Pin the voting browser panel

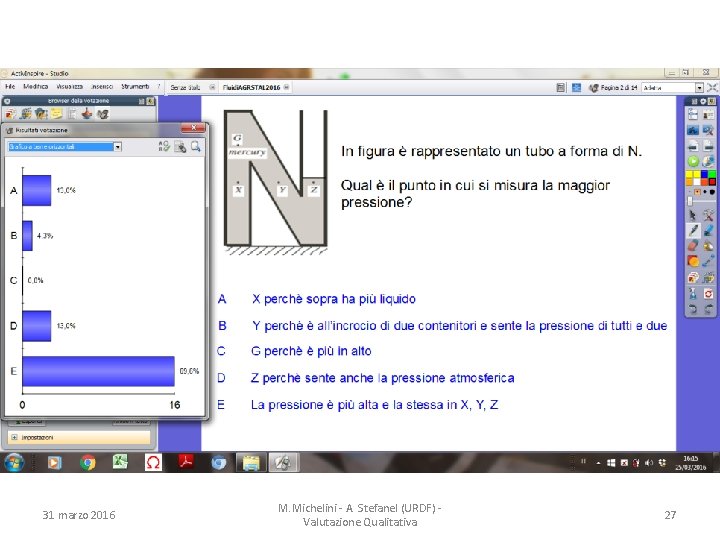[150, 101]
